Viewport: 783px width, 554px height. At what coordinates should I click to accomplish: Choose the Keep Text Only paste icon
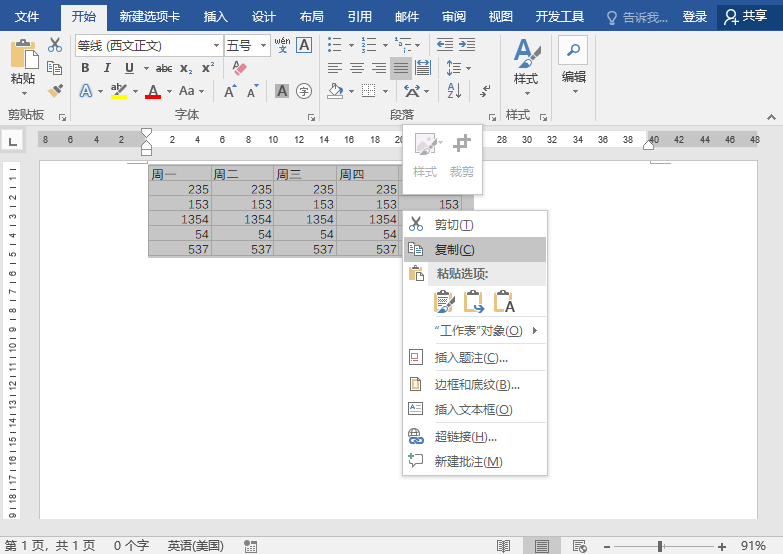point(504,302)
